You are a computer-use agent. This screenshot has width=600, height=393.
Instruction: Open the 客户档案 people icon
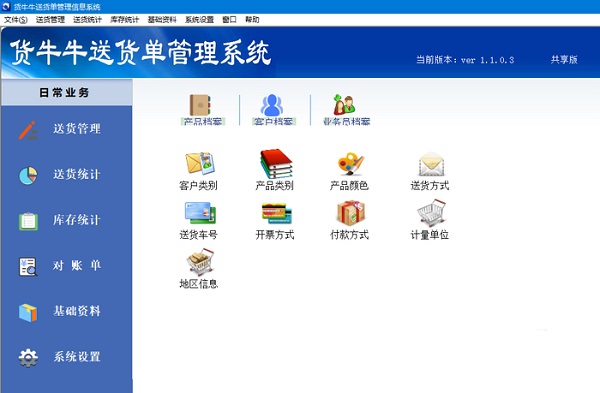click(272, 105)
